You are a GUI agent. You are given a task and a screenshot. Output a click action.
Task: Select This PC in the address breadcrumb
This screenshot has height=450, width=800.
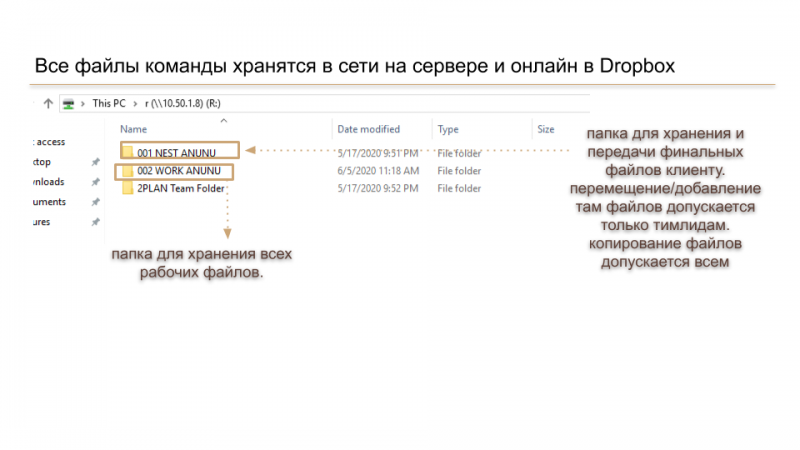pos(108,103)
